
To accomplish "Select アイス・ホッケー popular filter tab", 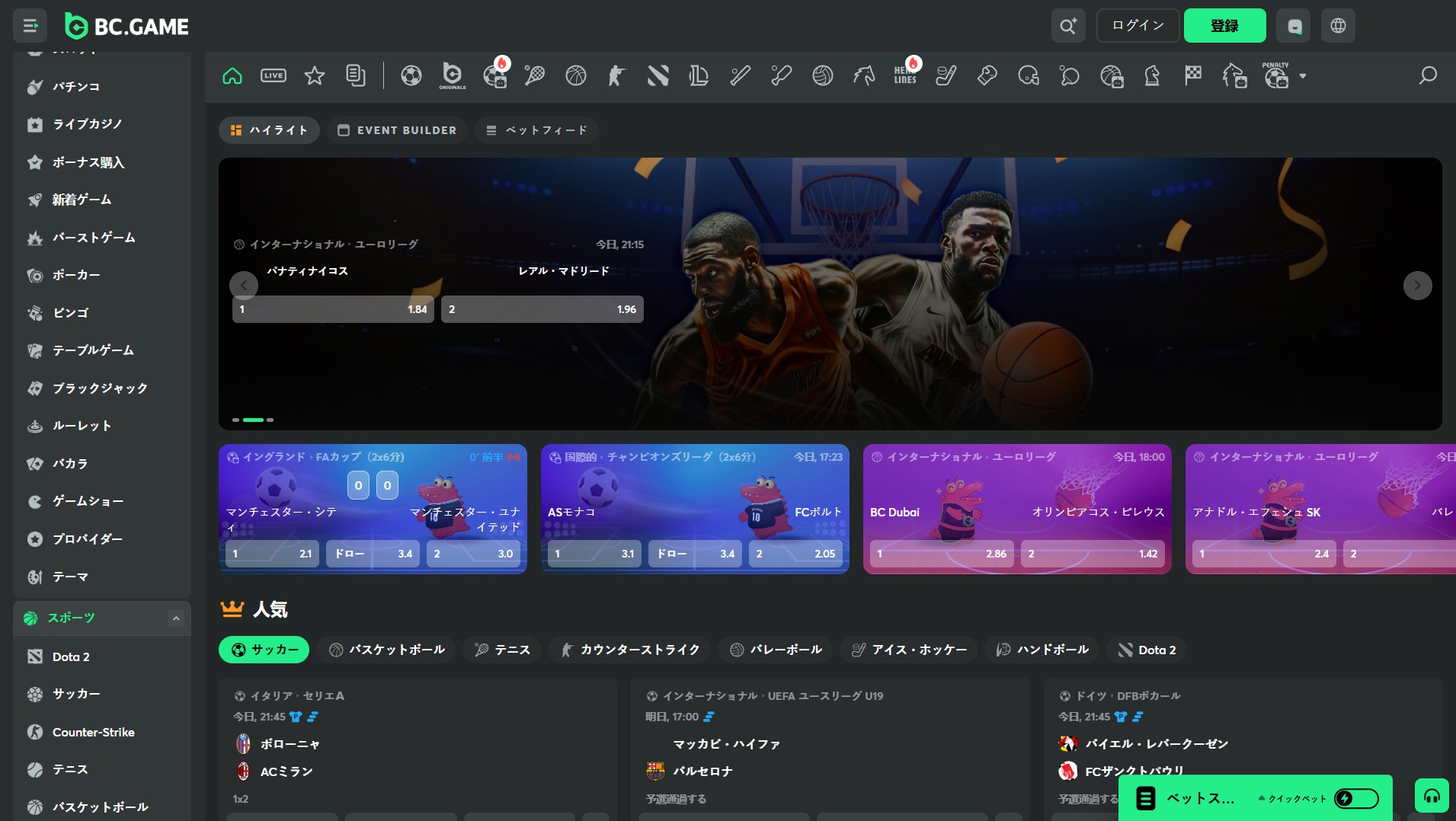I will tap(909, 650).
